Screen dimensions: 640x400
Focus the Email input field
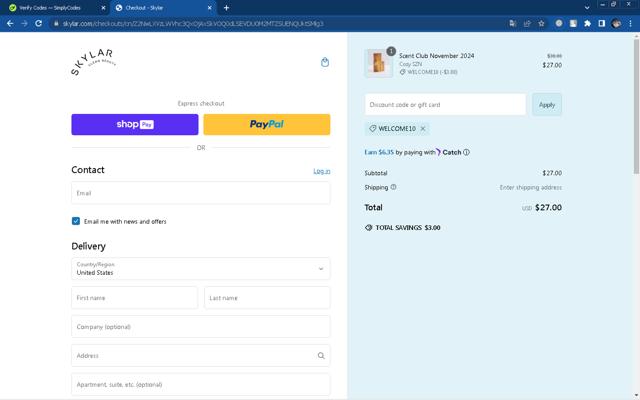pos(200,193)
